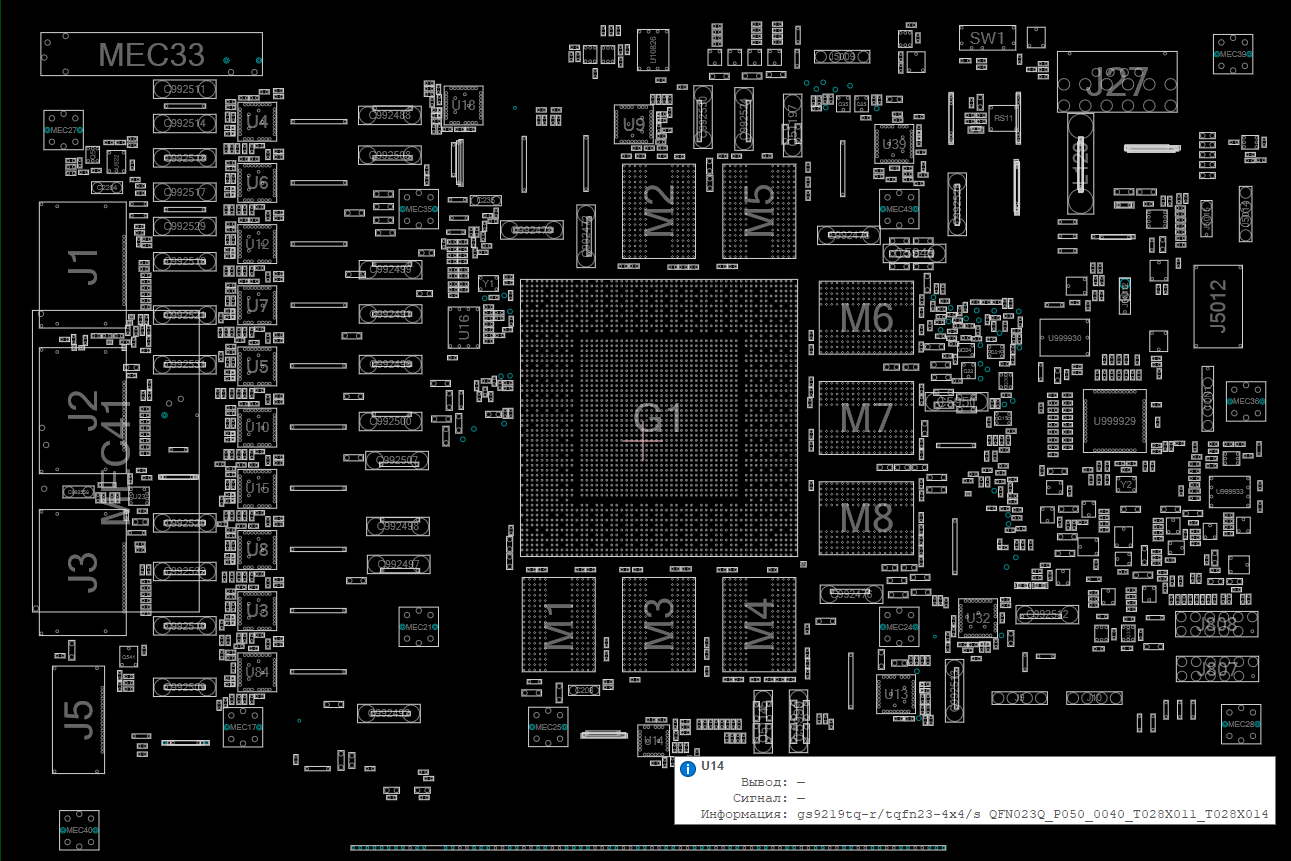Select capacitor C992511
Screen dimensions: 1291x861
click(185, 90)
